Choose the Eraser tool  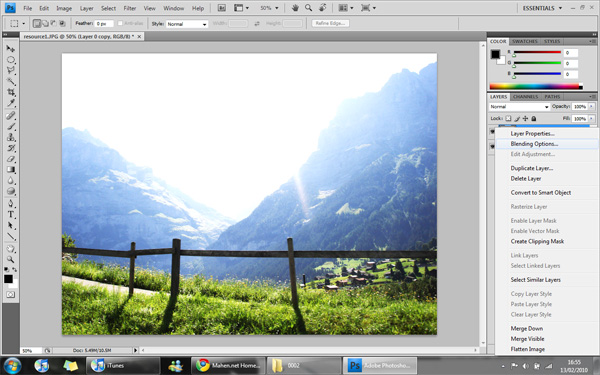coord(11,159)
